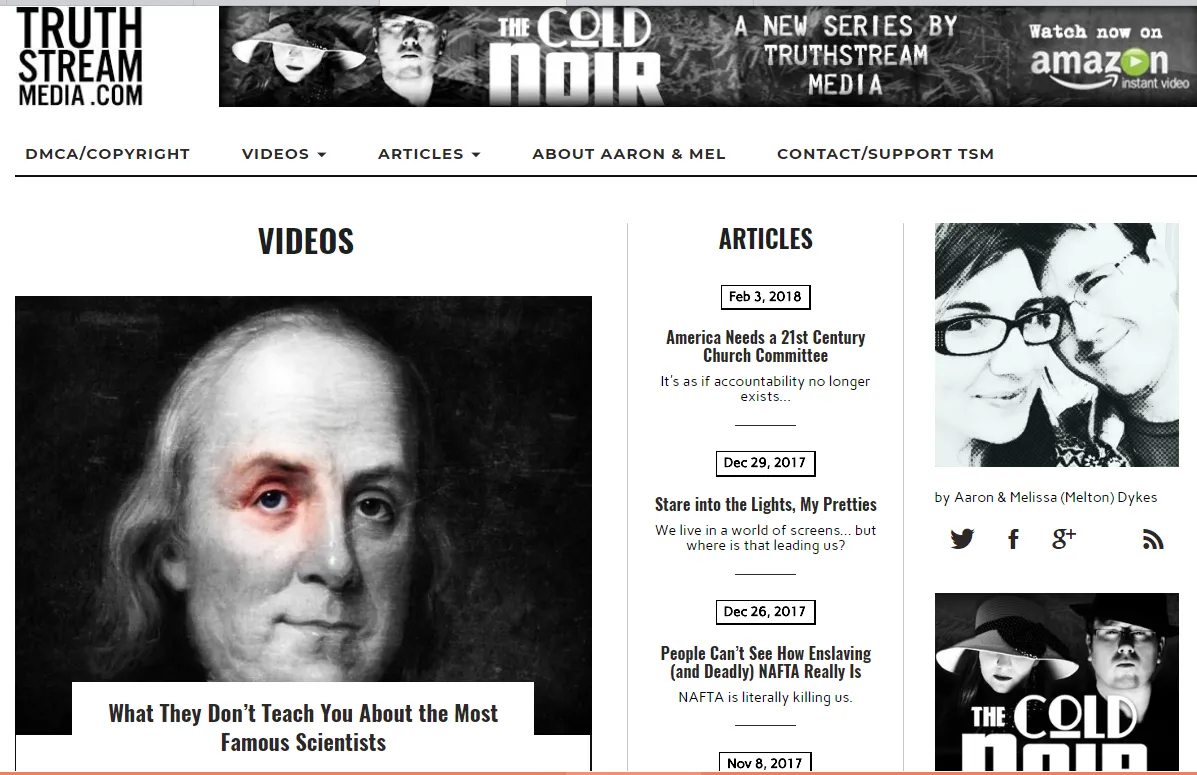Expand the Articles menu arrow
Screen dimensions: 1197x775
476,155
